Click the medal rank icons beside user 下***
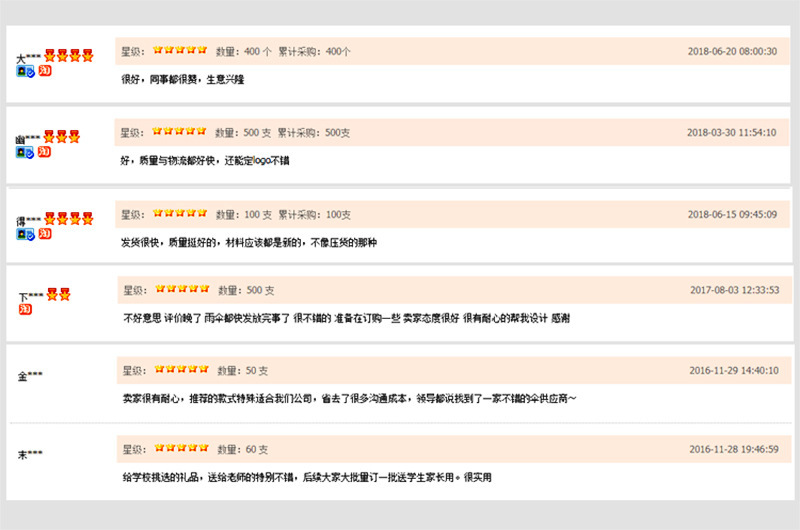Screen dimensions: 800x530 point(59,294)
